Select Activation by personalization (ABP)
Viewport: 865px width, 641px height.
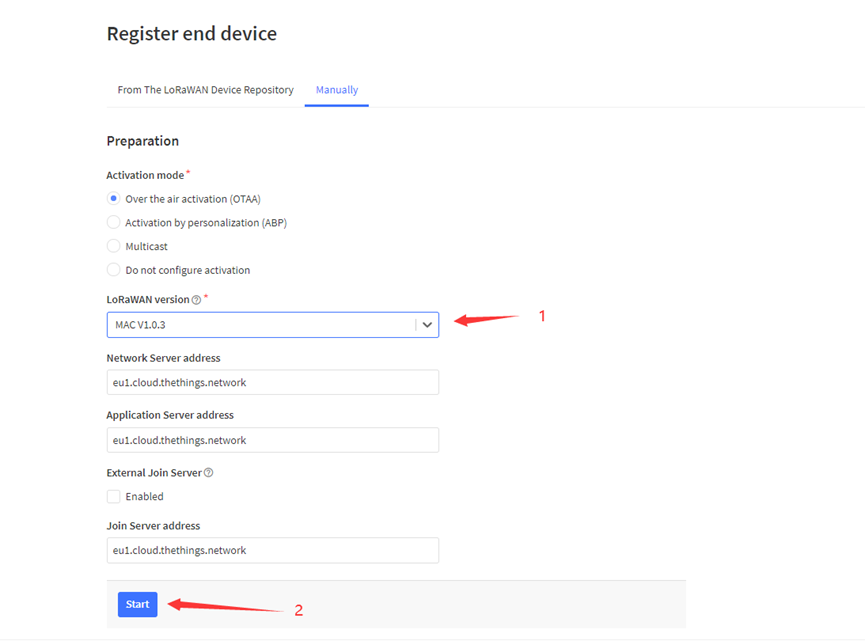pos(113,222)
